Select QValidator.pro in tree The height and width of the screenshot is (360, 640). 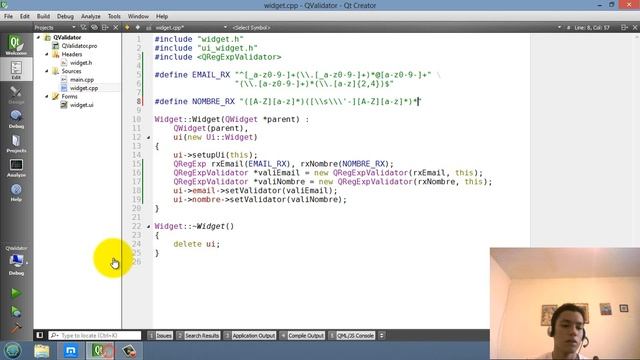coord(79,46)
